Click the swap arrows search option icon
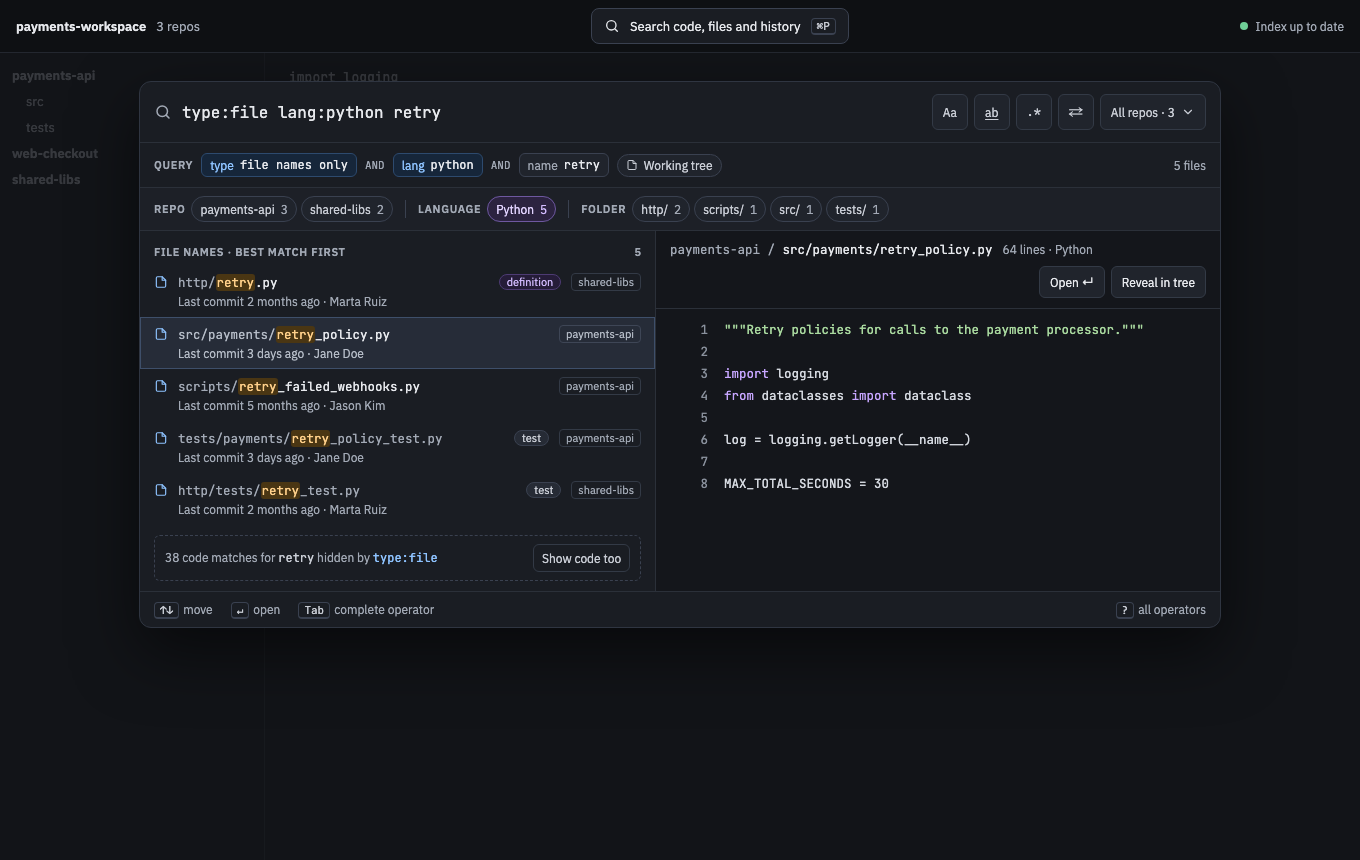1360x860 pixels. [x=1076, y=113]
